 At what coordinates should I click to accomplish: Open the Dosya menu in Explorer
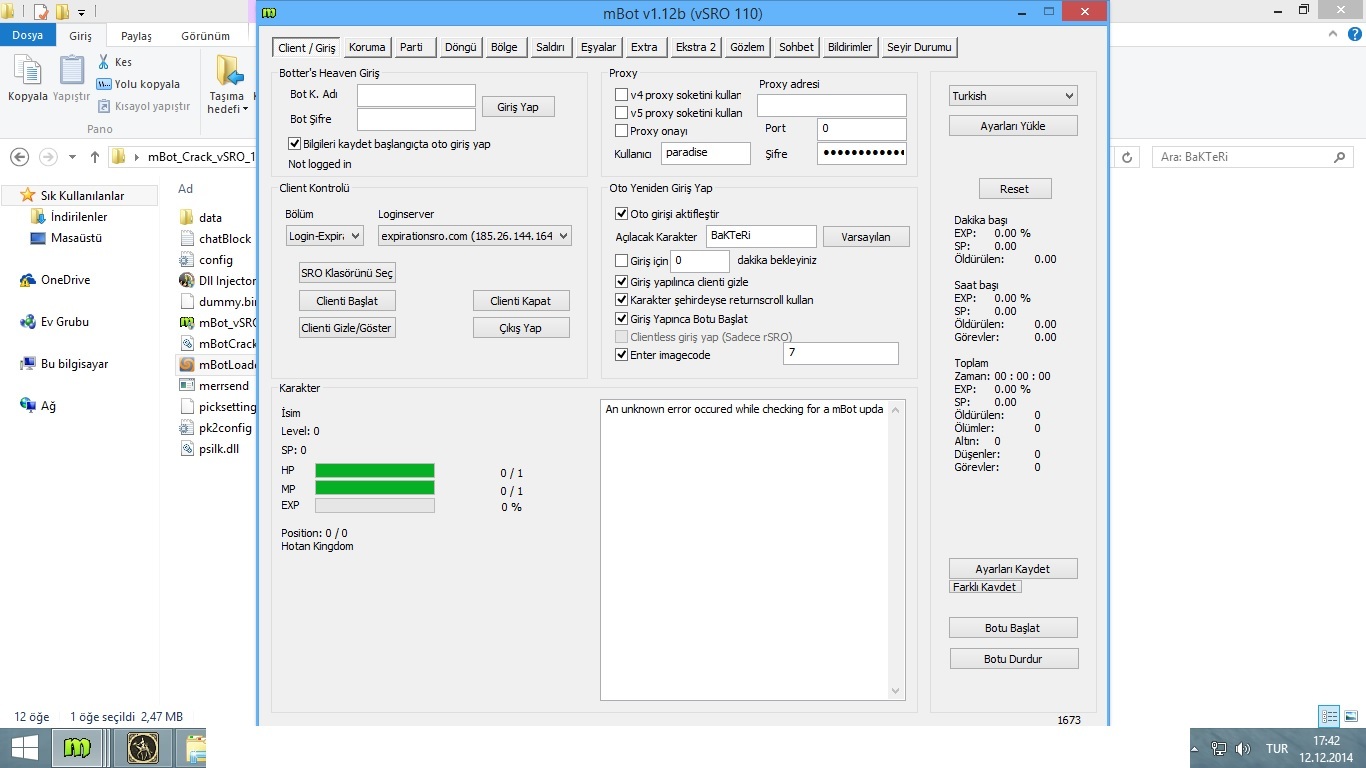[x=28, y=35]
